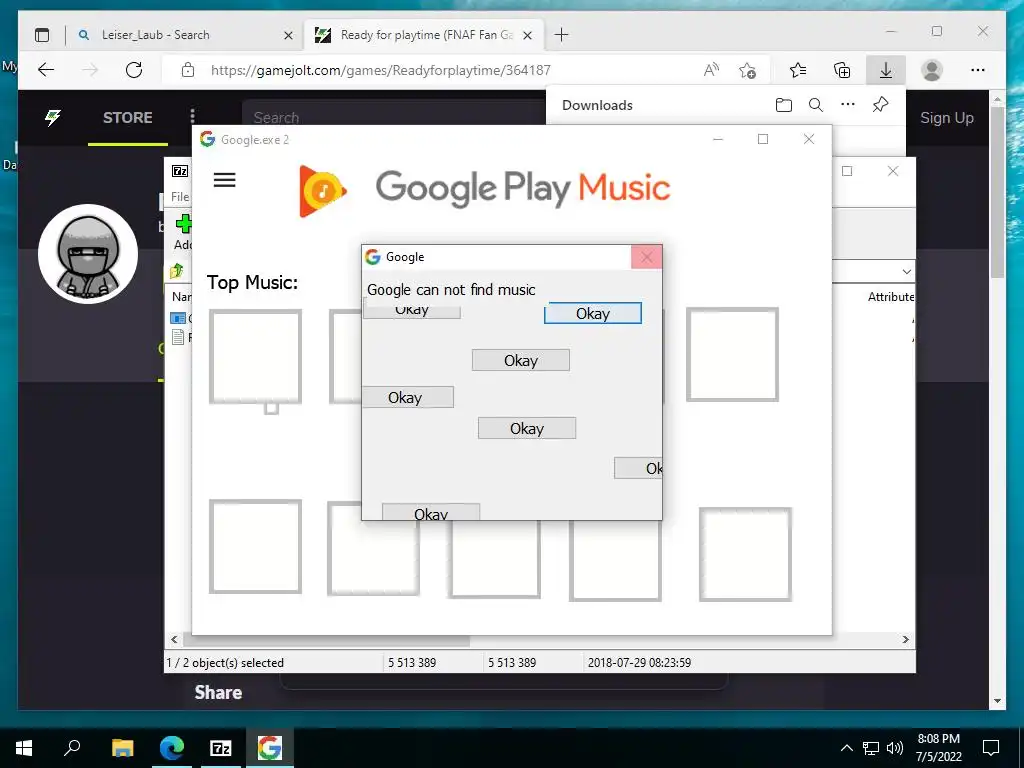Toggle the Downloads toolbar button
The height and width of the screenshot is (768, 1024).
(886, 70)
